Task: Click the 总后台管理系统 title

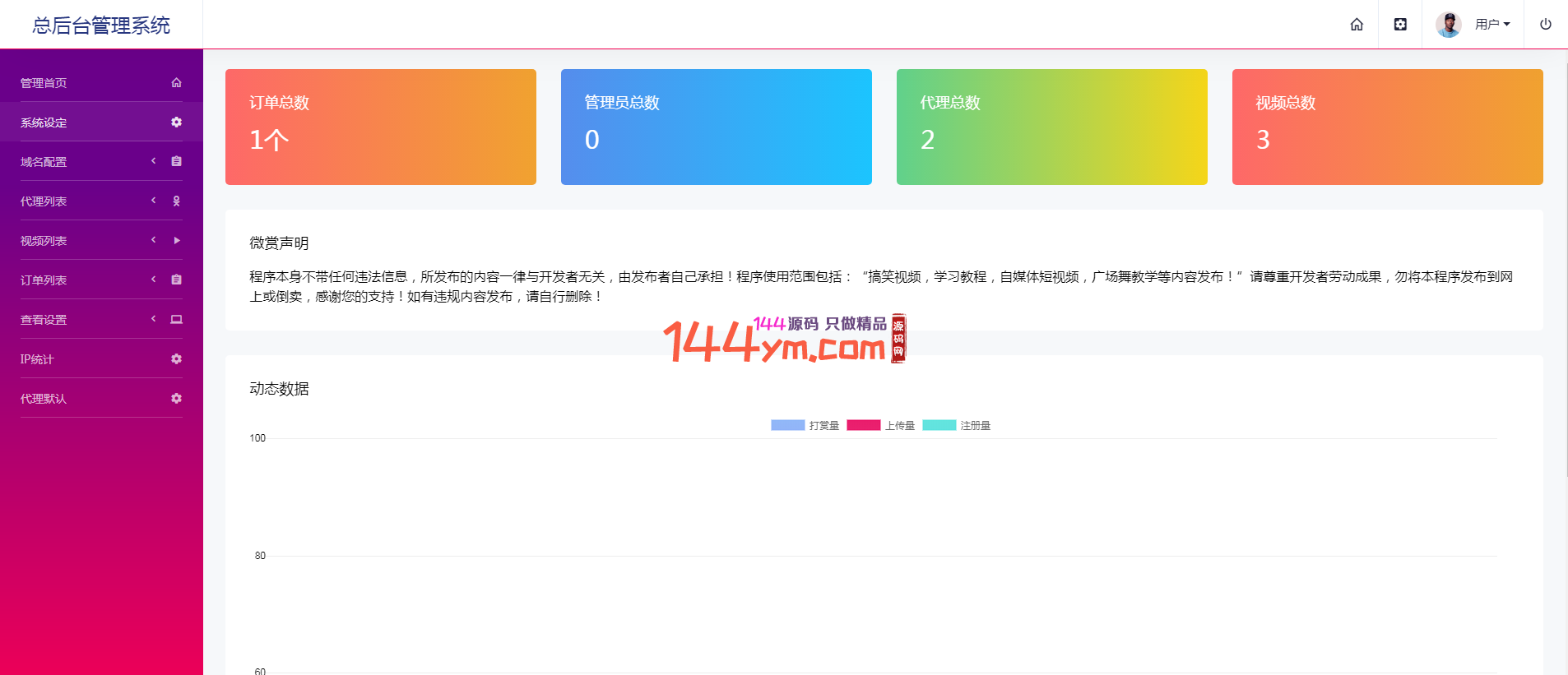Action: [x=101, y=25]
